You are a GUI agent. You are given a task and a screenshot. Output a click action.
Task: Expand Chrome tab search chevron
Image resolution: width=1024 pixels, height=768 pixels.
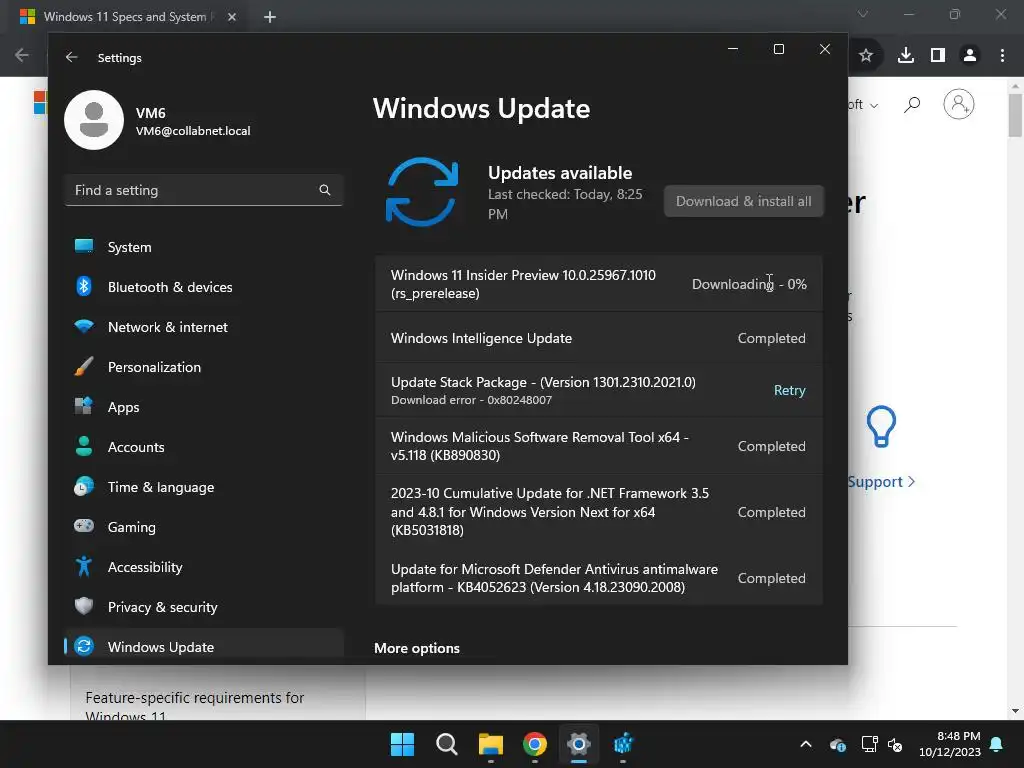[x=863, y=14]
